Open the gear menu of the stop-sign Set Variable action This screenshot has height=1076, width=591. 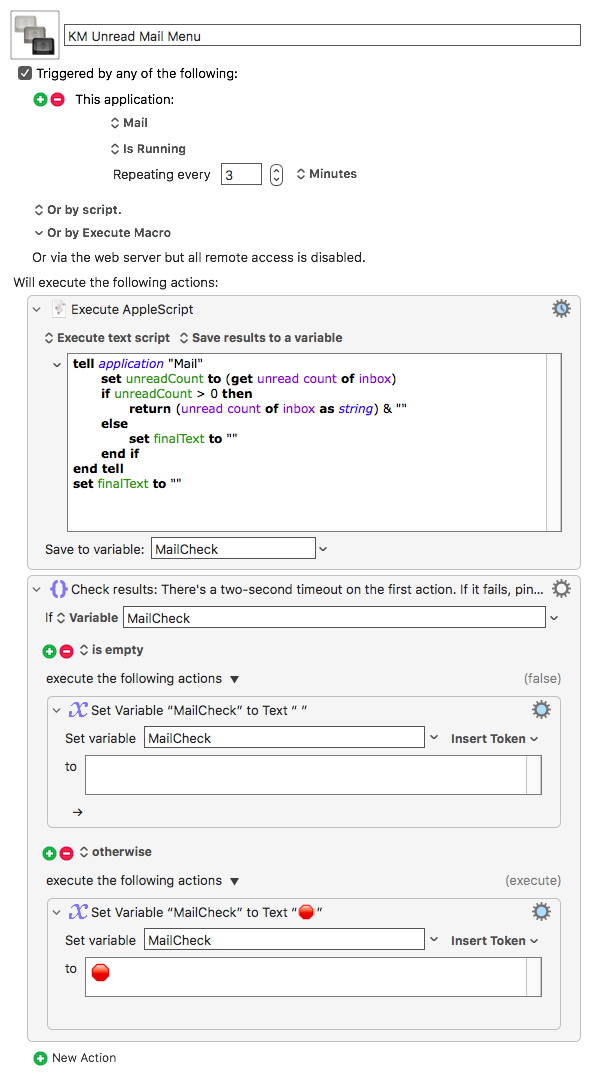pos(542,912)
